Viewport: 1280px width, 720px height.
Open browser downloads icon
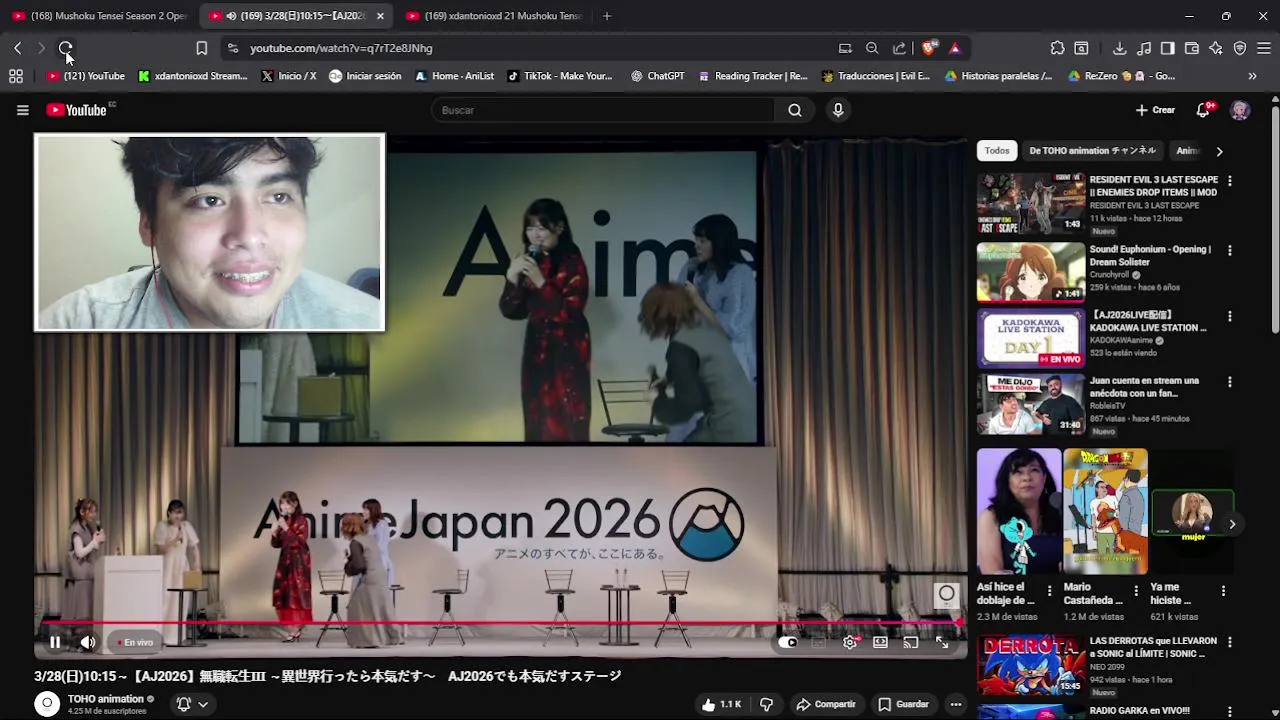pyautogui.click(x=1119, y=48)
